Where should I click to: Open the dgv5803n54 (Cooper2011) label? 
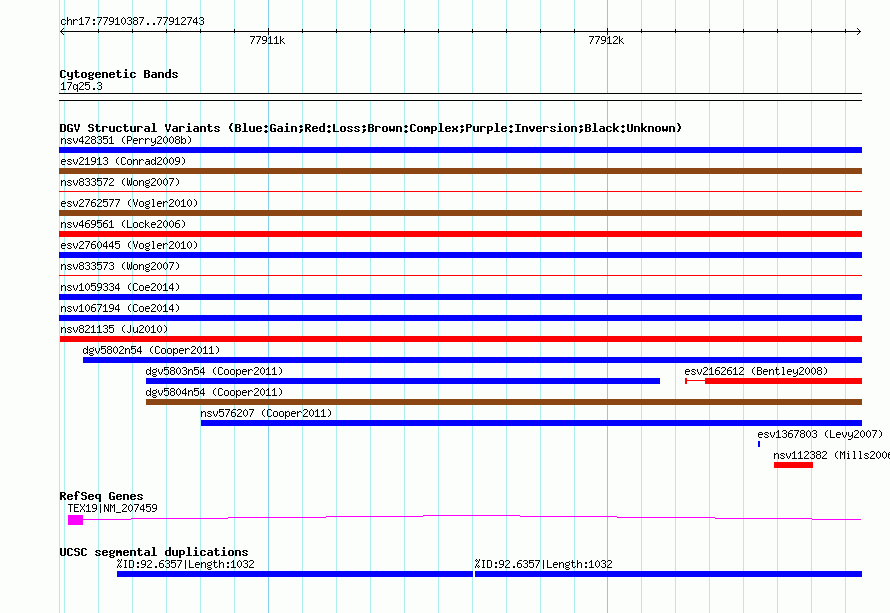[x=214, y=371]
